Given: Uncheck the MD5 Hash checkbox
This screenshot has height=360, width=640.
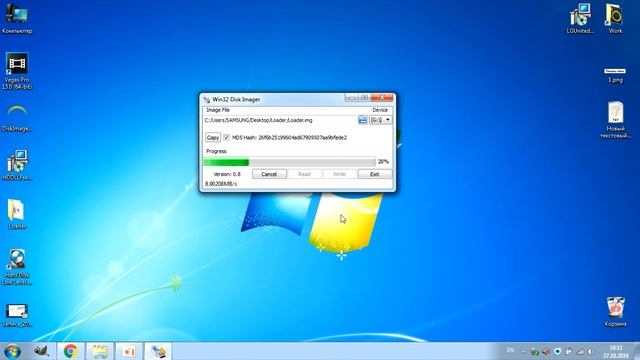Looking at the screenshot, I should (227, 138).
